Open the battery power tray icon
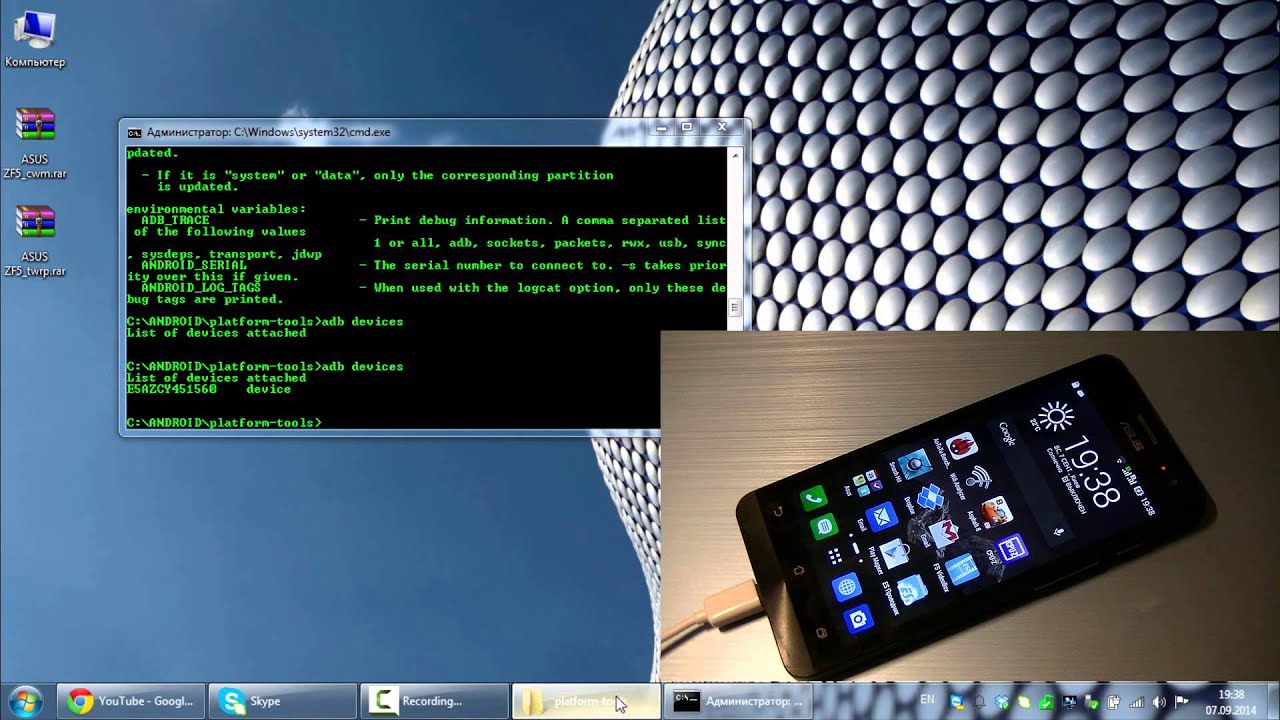 1114,702
